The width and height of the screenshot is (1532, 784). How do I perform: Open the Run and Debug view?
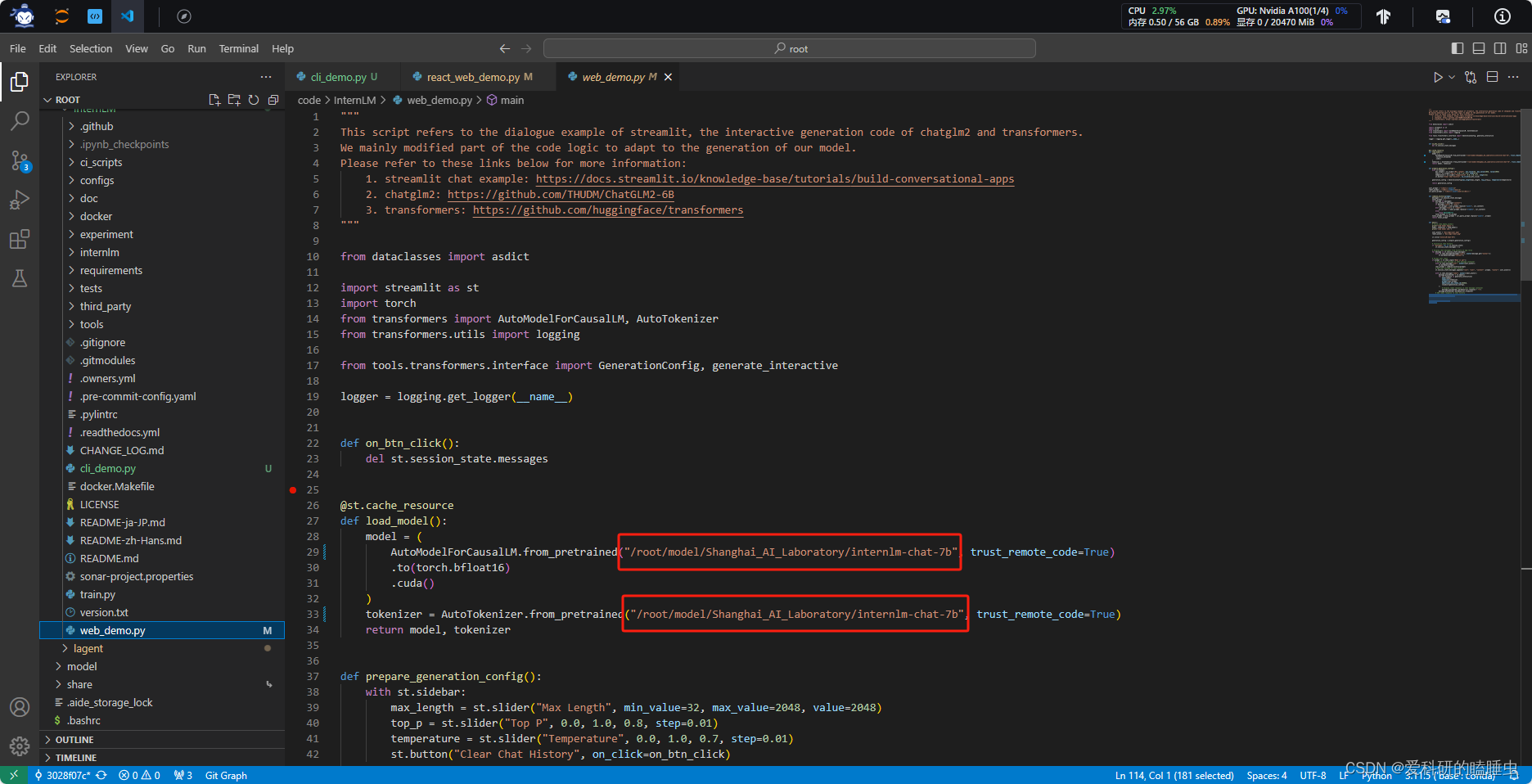20,200
